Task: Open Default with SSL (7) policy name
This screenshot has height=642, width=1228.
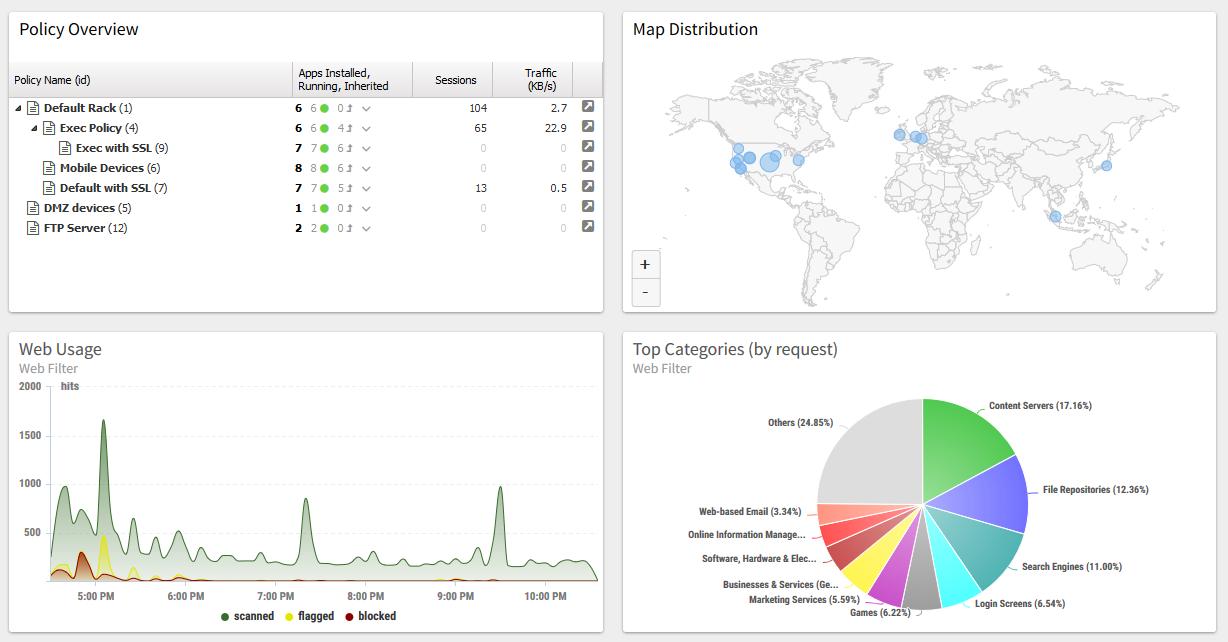Action: pyautogui.click(x=114, y=188)
